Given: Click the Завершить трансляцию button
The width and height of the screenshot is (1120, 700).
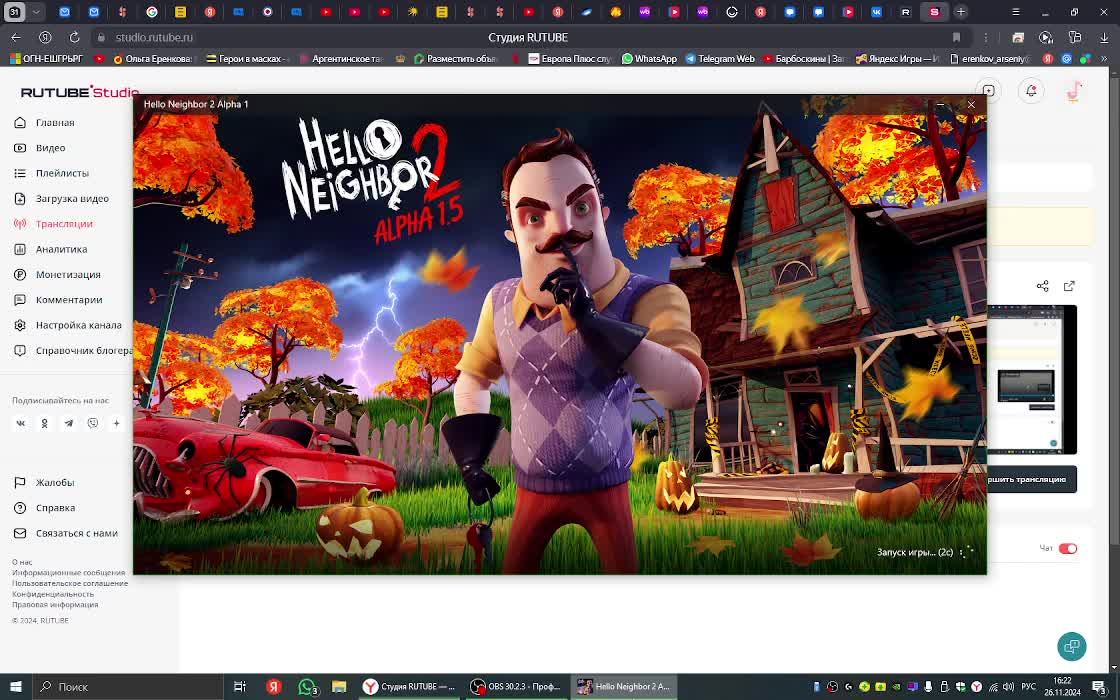Looking at the screenshot, I should [x=1032, y=479].
